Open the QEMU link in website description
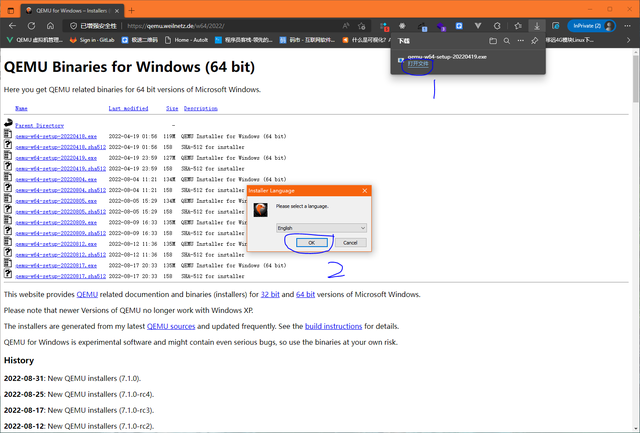 (x=87, y=294)
